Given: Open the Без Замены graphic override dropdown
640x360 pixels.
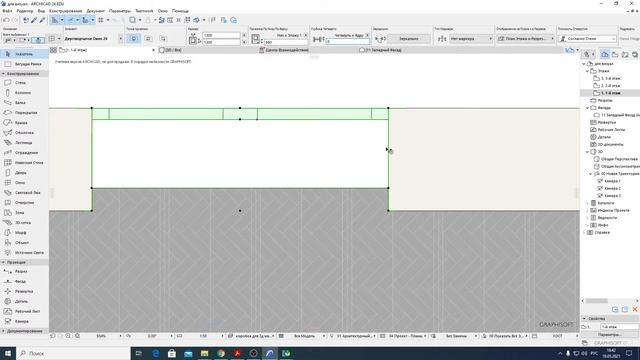Looking at the screenshot, I should (x=456, y=336).
